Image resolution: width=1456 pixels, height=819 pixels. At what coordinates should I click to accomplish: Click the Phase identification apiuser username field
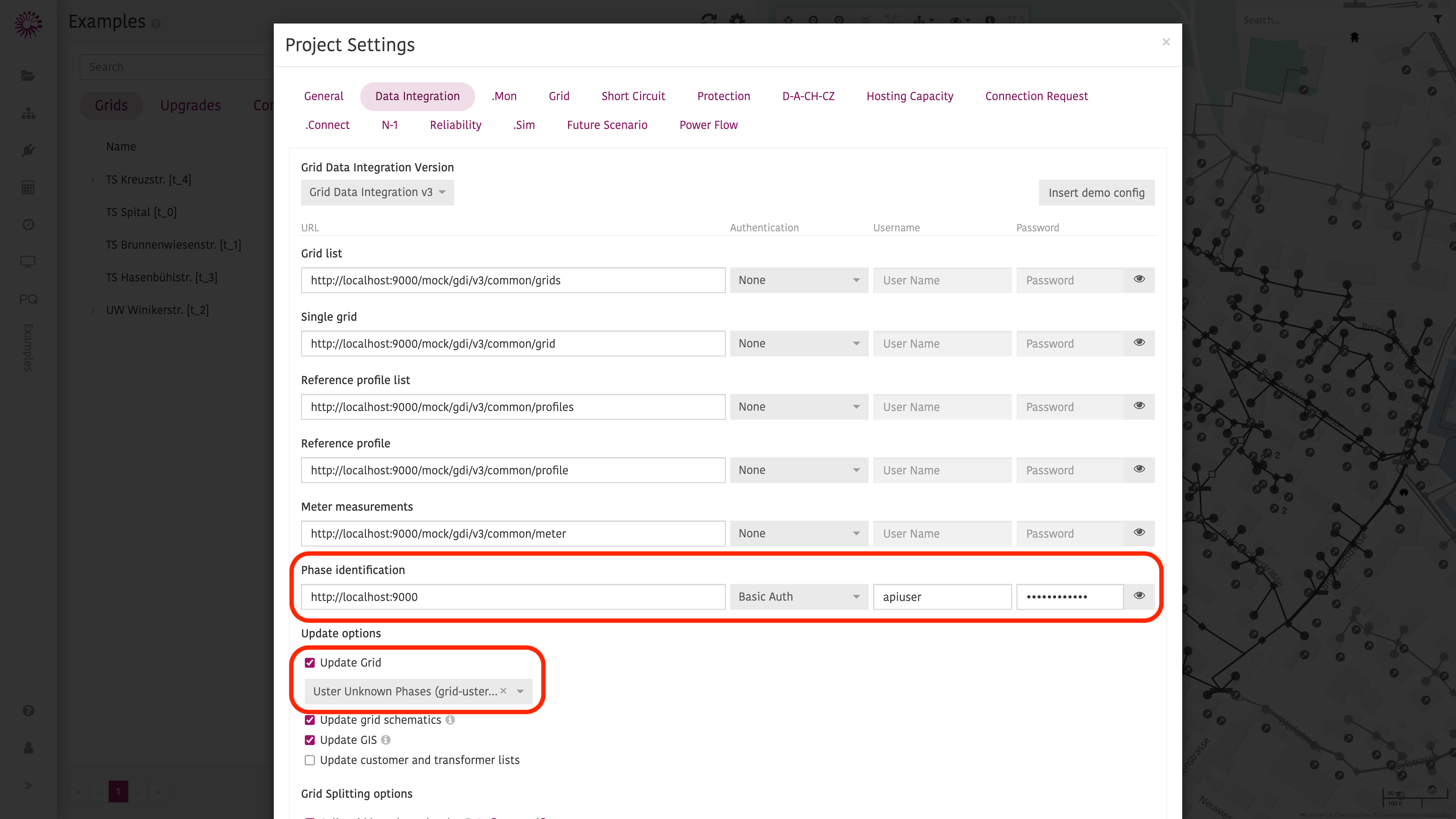(x=942, y=597)
